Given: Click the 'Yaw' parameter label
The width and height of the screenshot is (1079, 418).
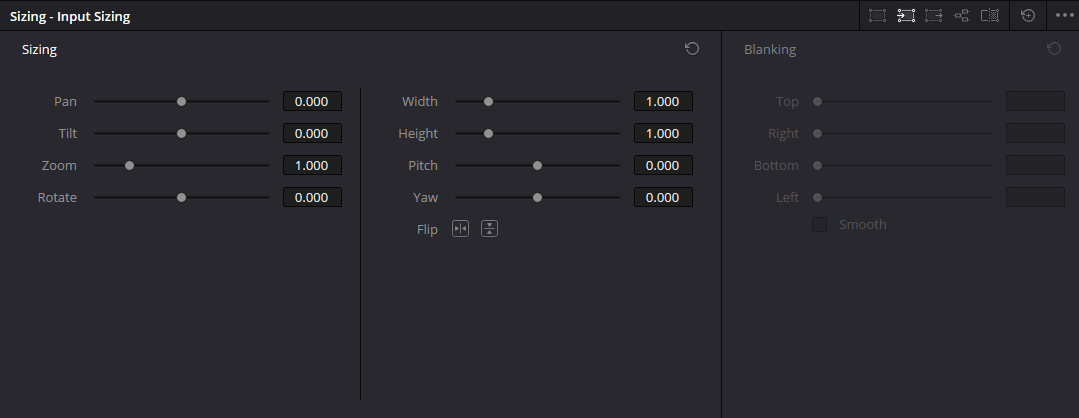Looking at the screenshot, I should click(426, 198).
